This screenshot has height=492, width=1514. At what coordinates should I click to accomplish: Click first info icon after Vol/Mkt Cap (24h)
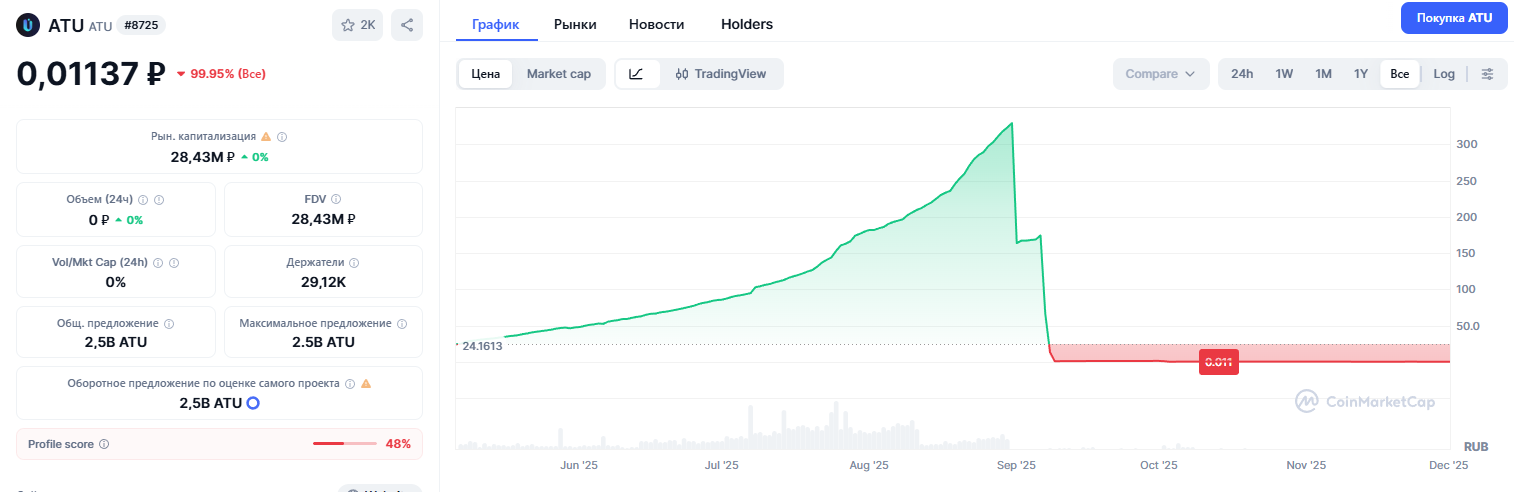pos(158,263)
